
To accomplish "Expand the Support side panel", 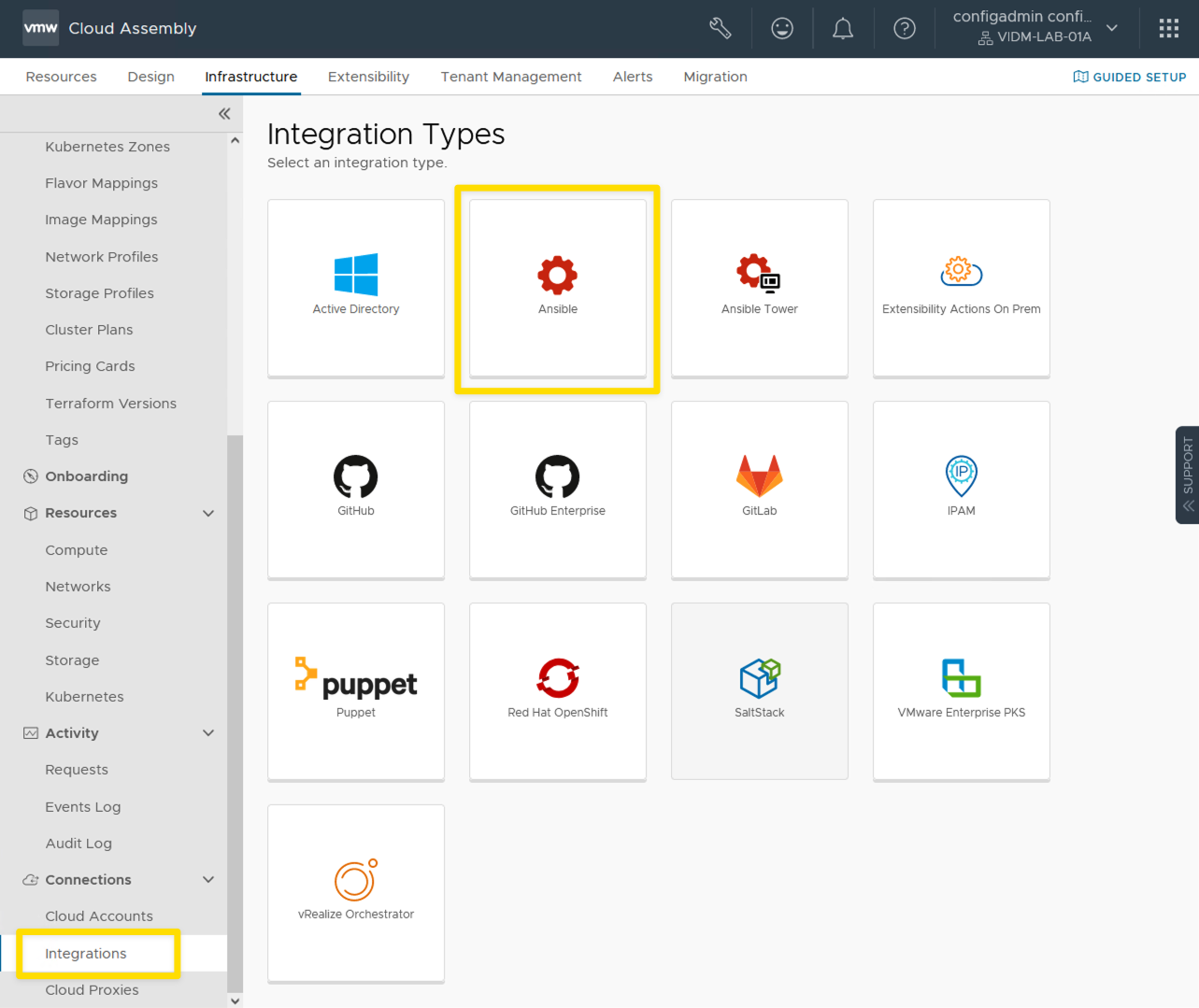I will point(1188,475).
